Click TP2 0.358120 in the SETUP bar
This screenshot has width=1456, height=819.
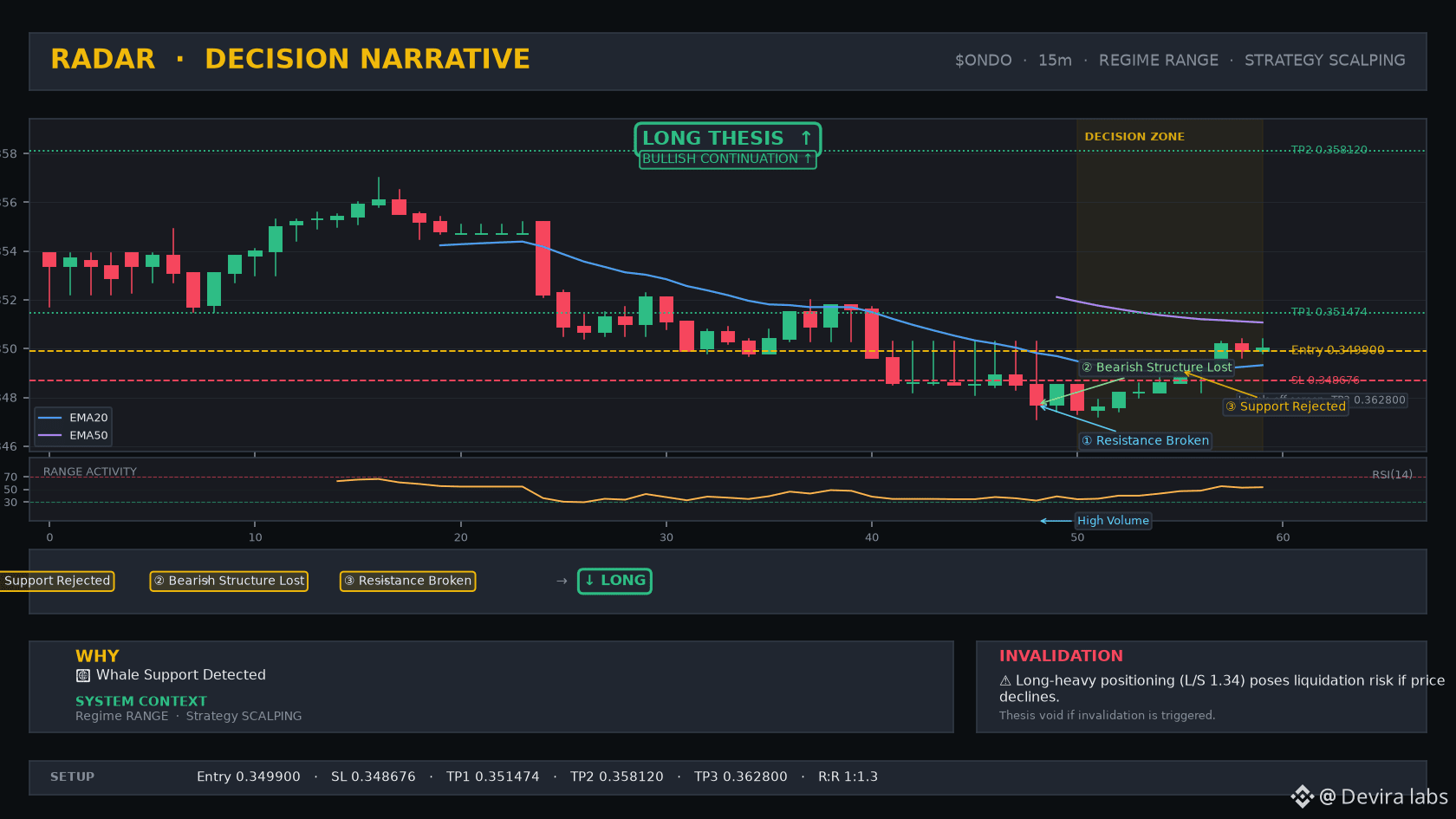pyautogui.click(x=617, y=777)
